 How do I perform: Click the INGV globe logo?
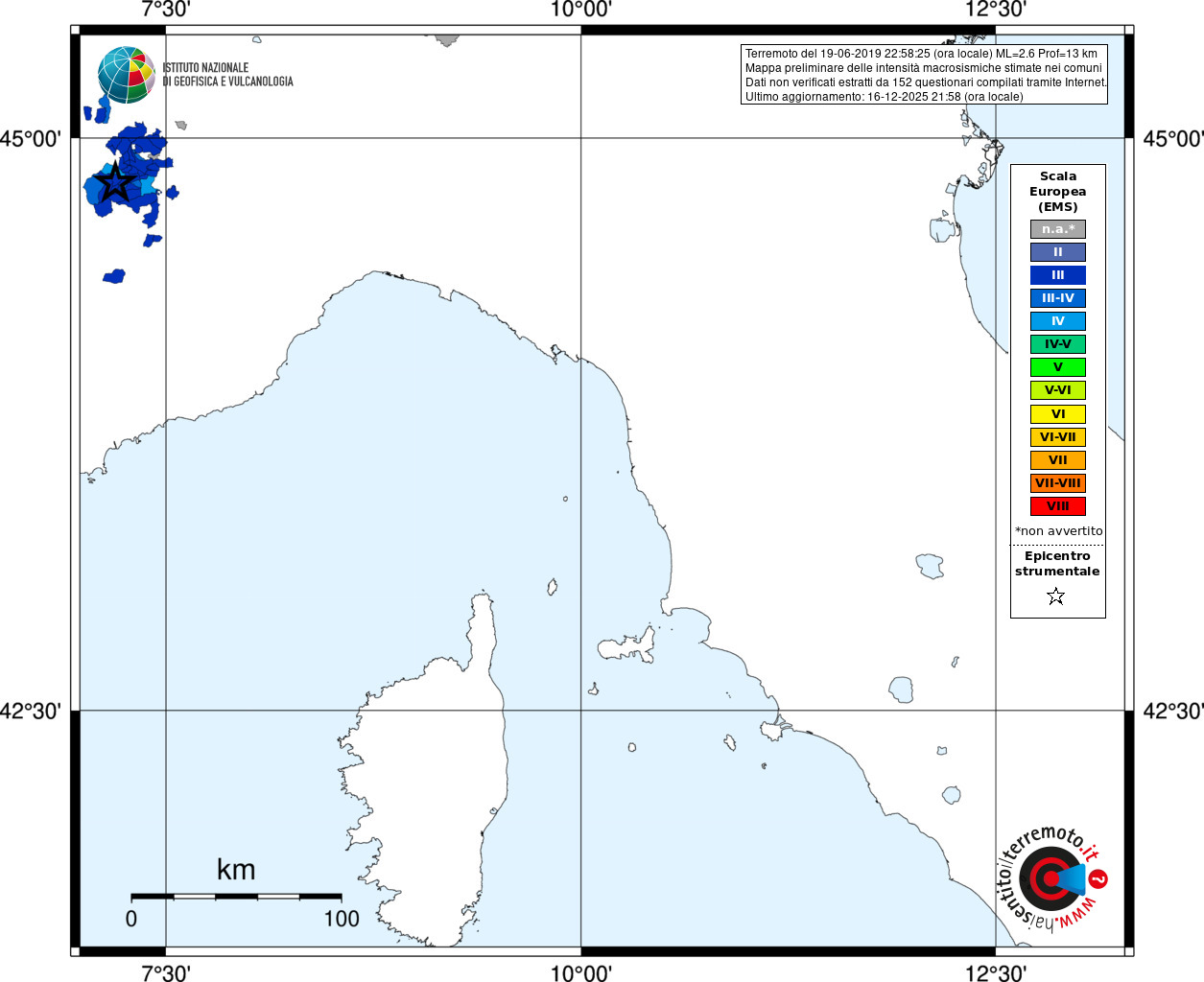127,75
